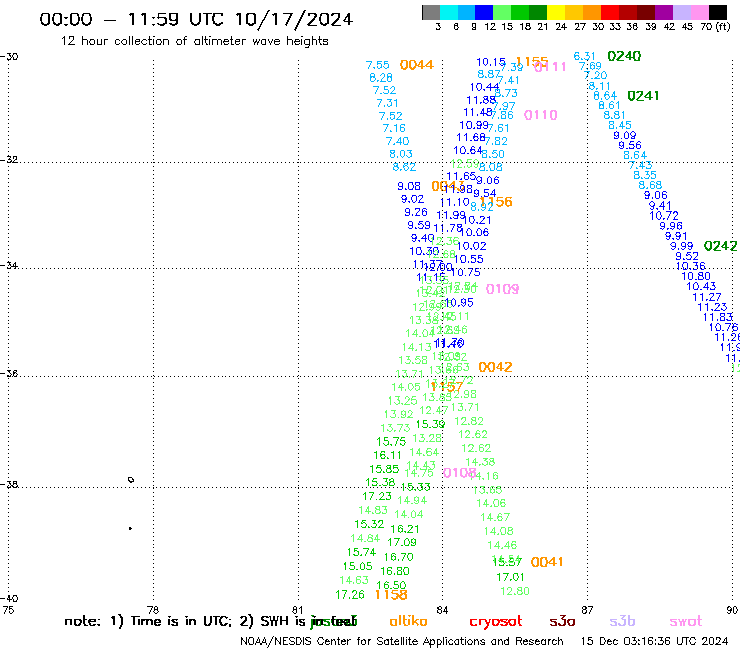Viewport: 740px width, 650px height.
Task: Click the wave height value 8.03
Action: point(401,154)
